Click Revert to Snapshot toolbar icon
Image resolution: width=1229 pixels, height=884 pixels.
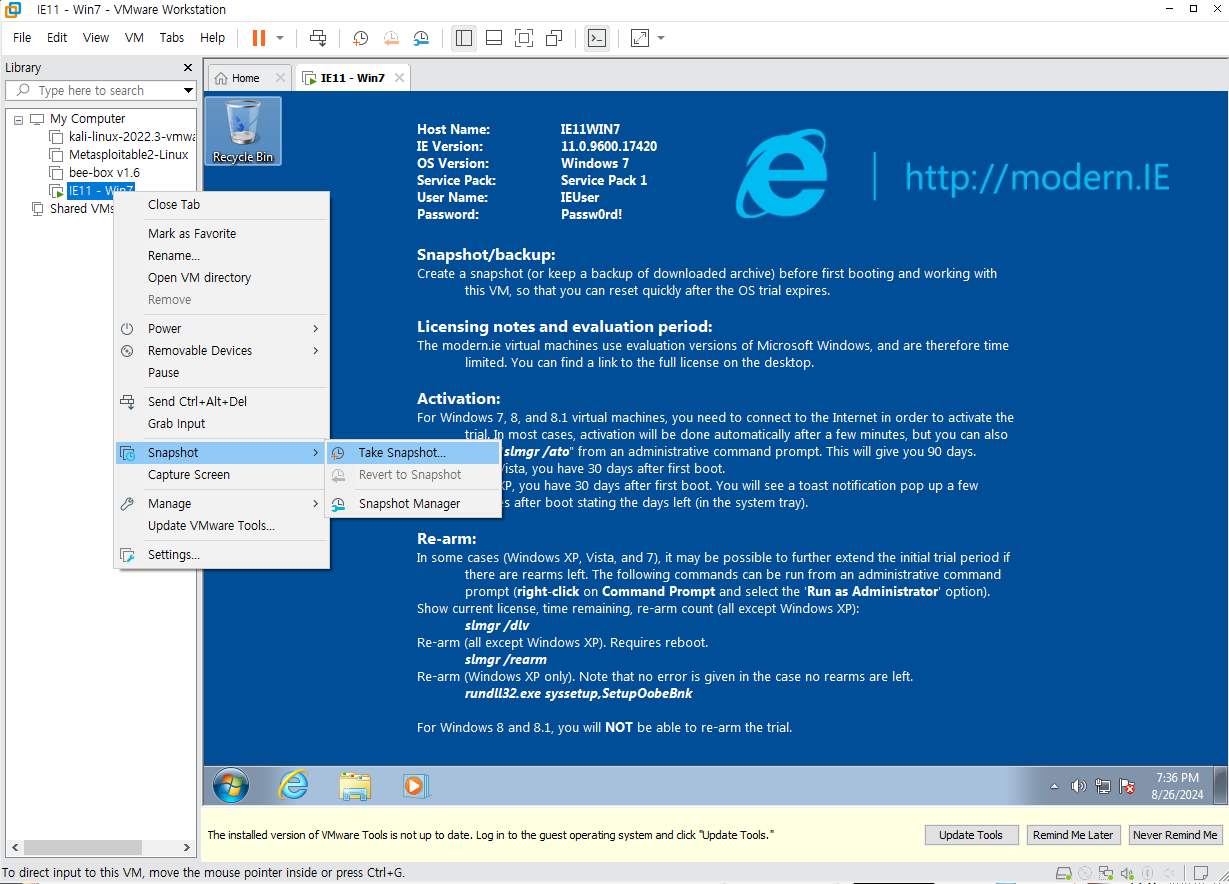click(391, 38)
